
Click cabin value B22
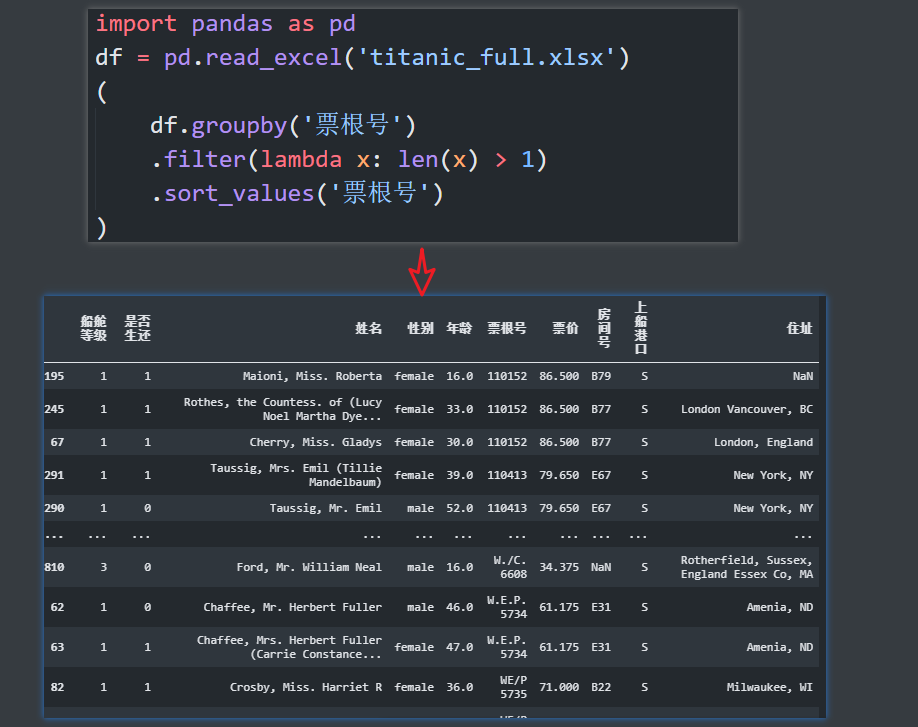tap(601, 687)
